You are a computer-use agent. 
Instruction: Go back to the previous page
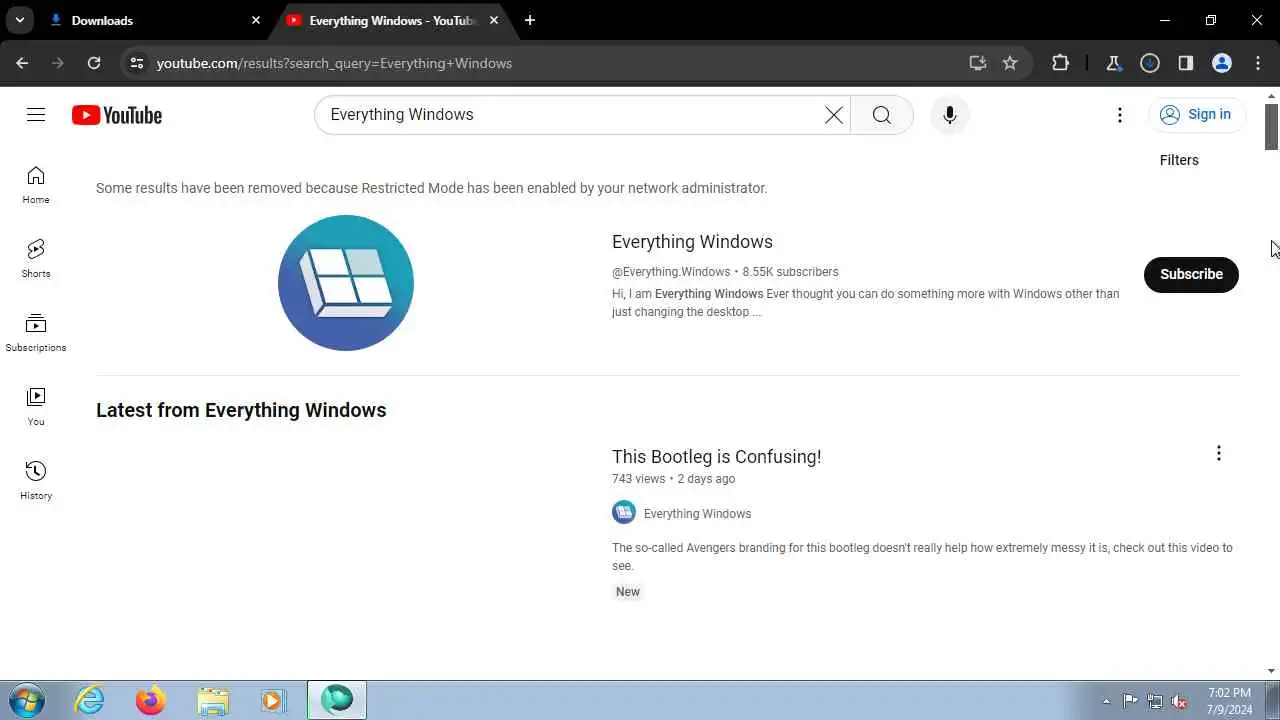pos(22,63)
